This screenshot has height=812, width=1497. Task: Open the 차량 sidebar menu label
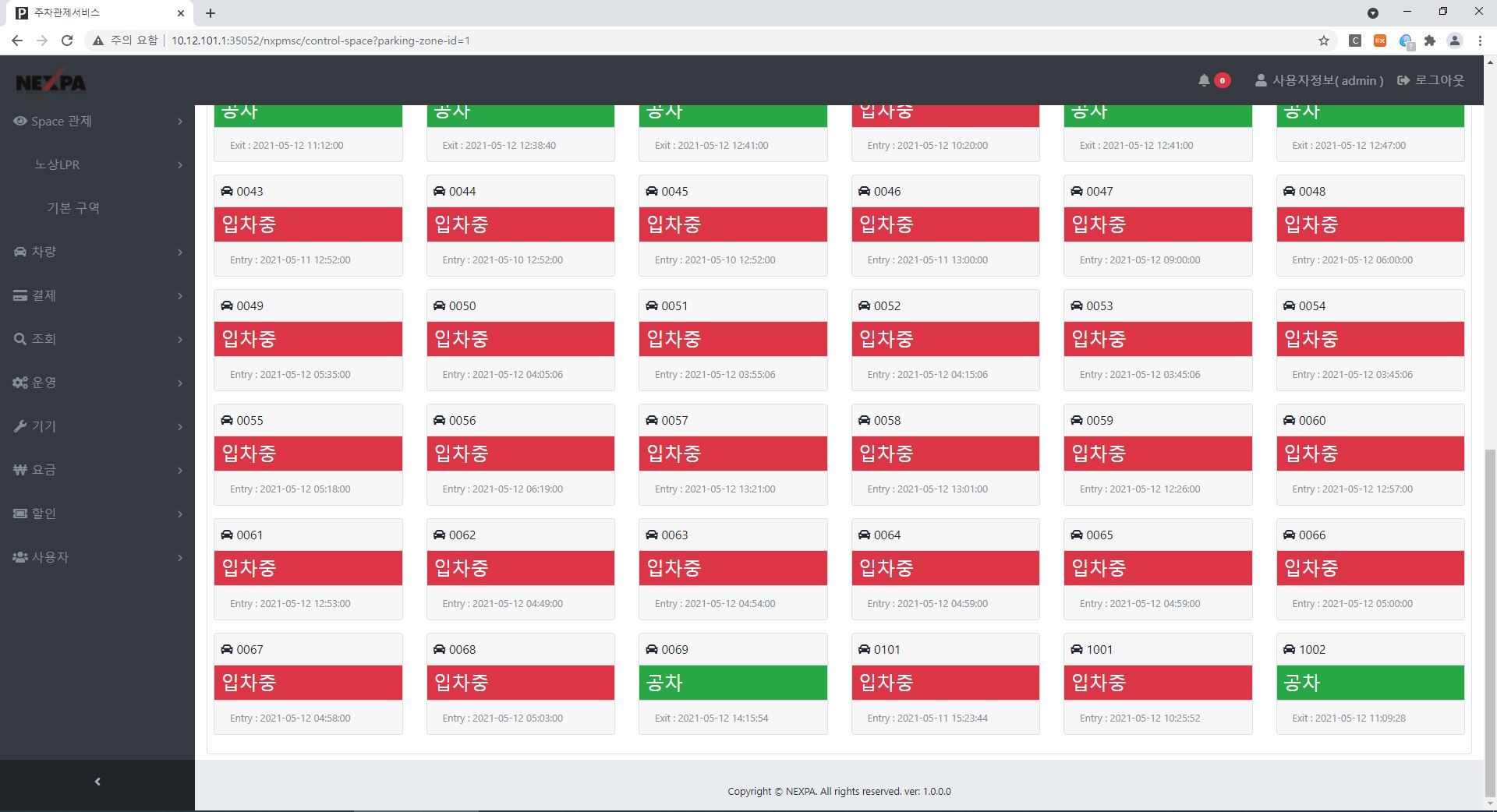pos(44,252)
